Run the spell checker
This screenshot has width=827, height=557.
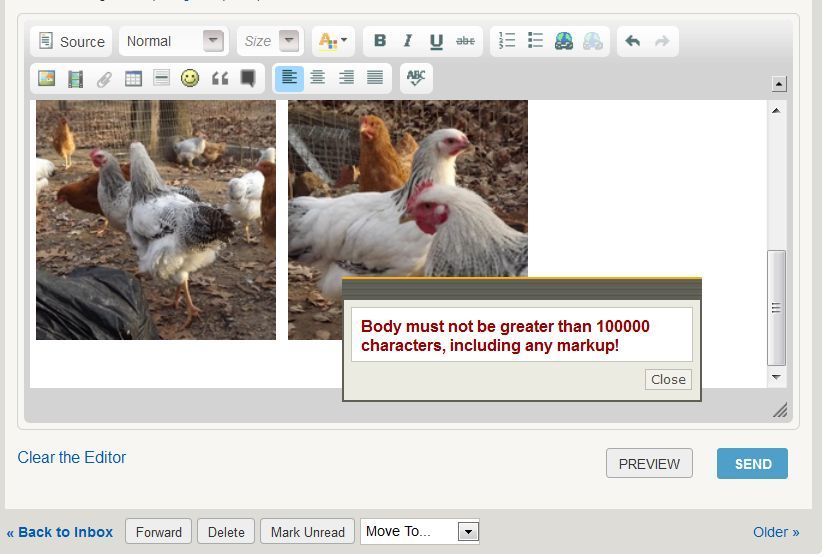pos(416,78)
